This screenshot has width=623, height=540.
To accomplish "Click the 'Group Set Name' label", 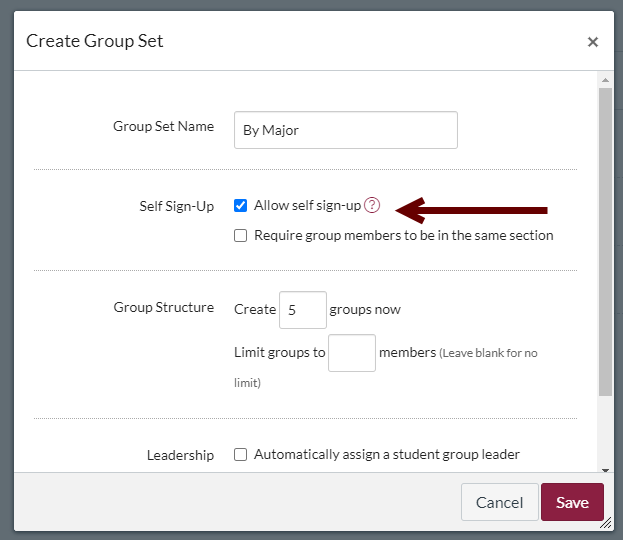I will click(x=163, y=126).
